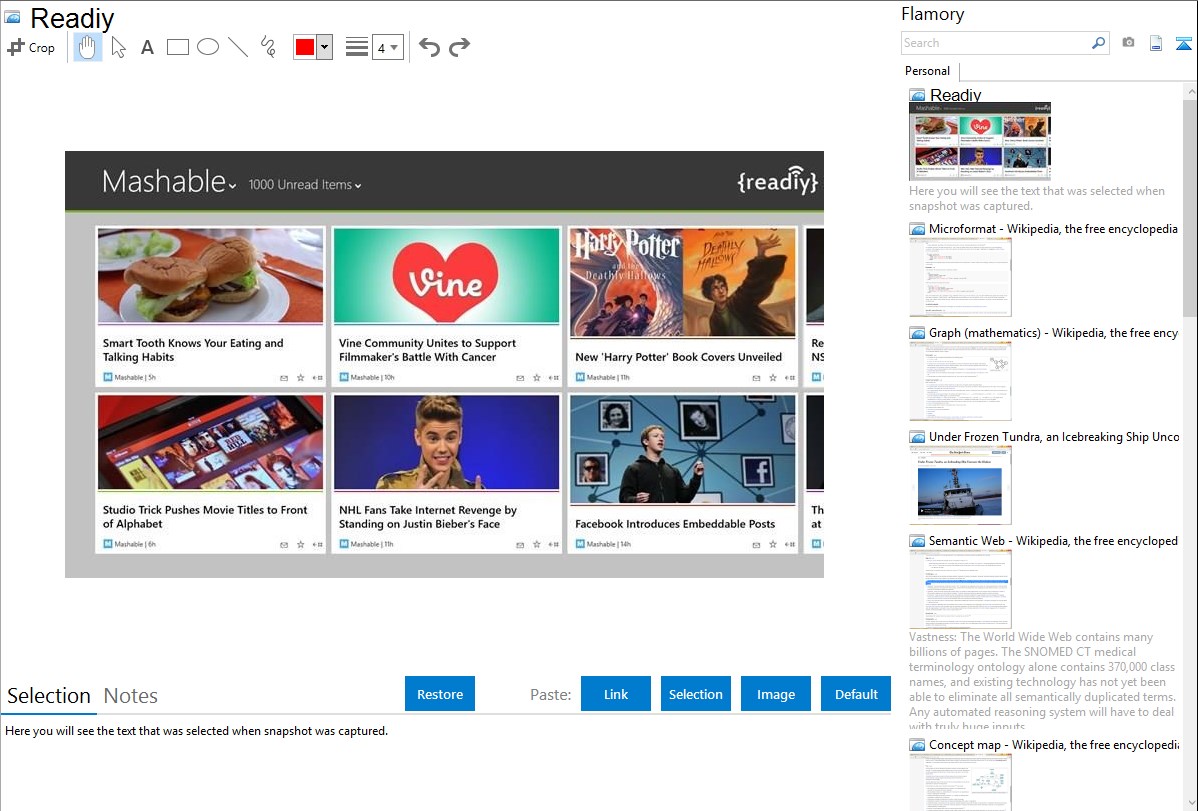Click the icon beside the Microformat snapshot title
1198x811 pixels.
click(917, 229)
